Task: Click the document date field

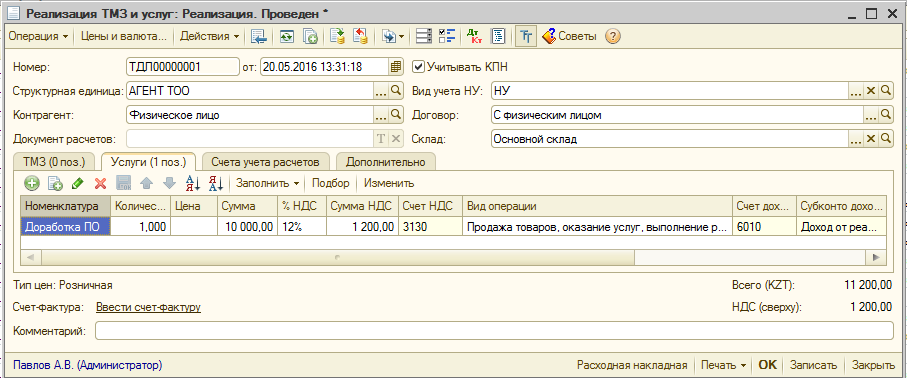Action: coord(324,67)
